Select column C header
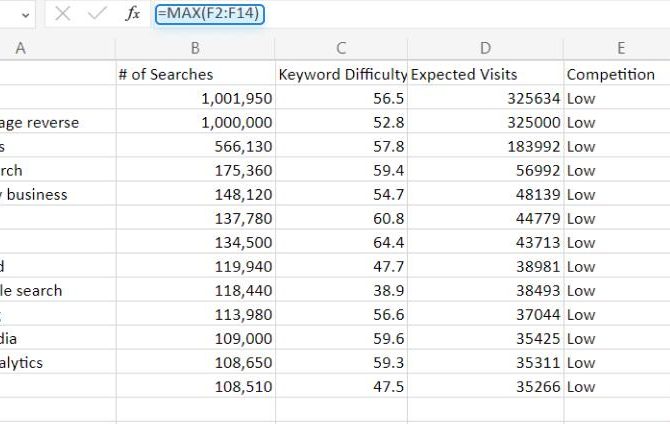Screen dimensions: 670x424 (341, 48)
